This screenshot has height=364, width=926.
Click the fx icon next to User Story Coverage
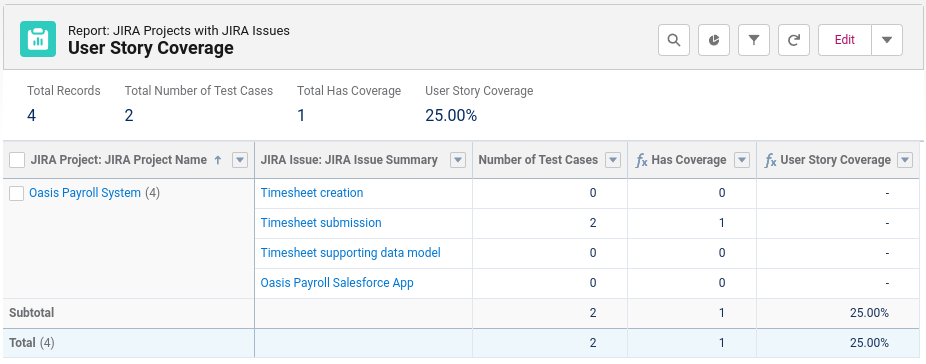[771, 160]
